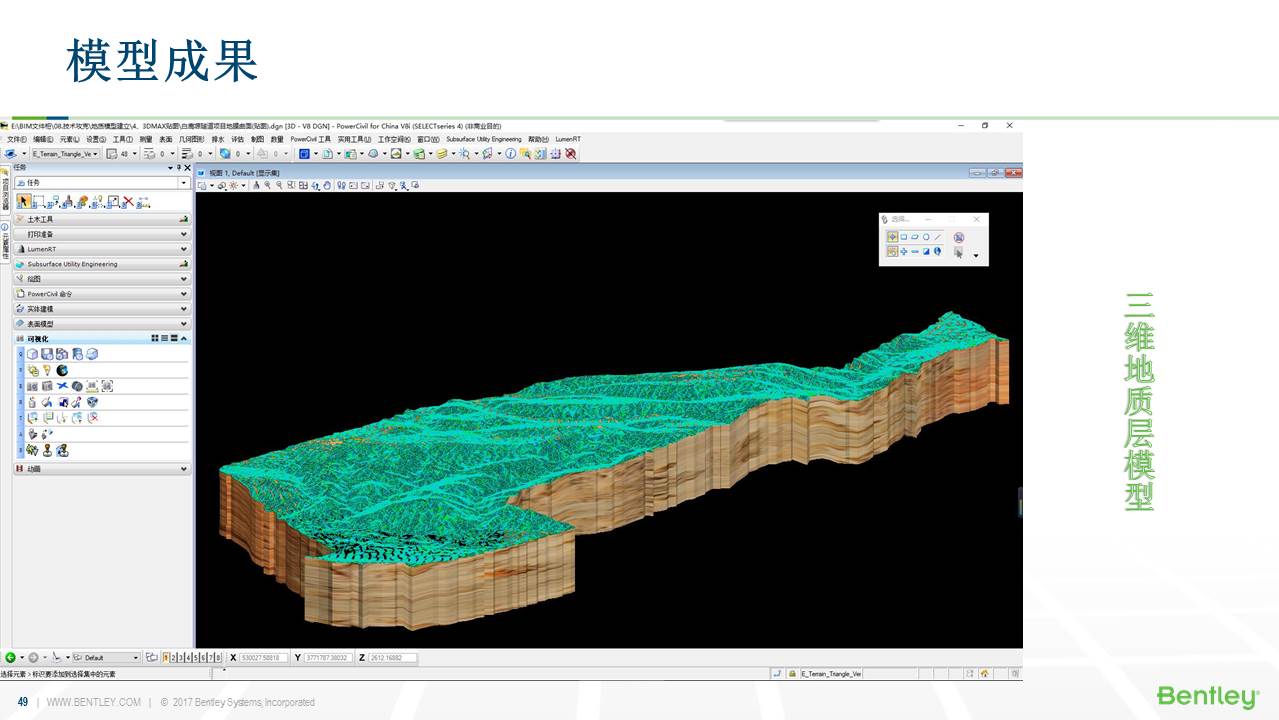Screen dimensions: 1279x720
Task: Expand the selection palette with the down arrow
Action: [x=976, y=256]
